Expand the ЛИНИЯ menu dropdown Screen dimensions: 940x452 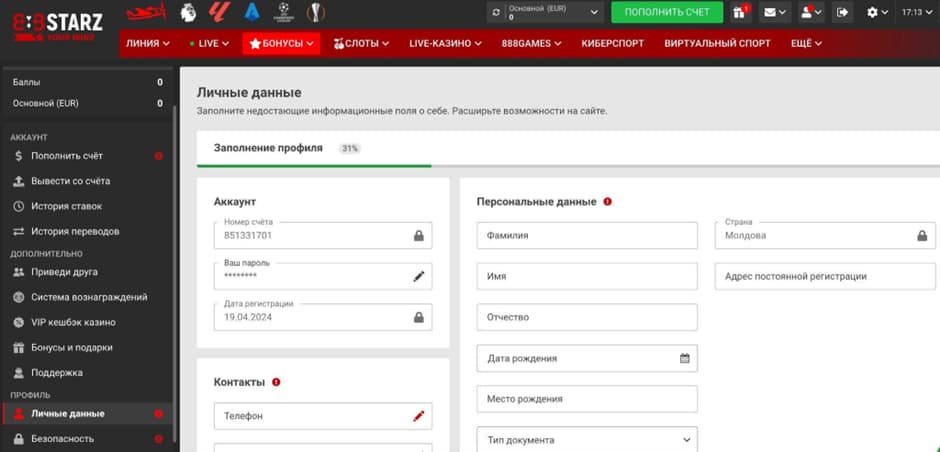(147, 43)
